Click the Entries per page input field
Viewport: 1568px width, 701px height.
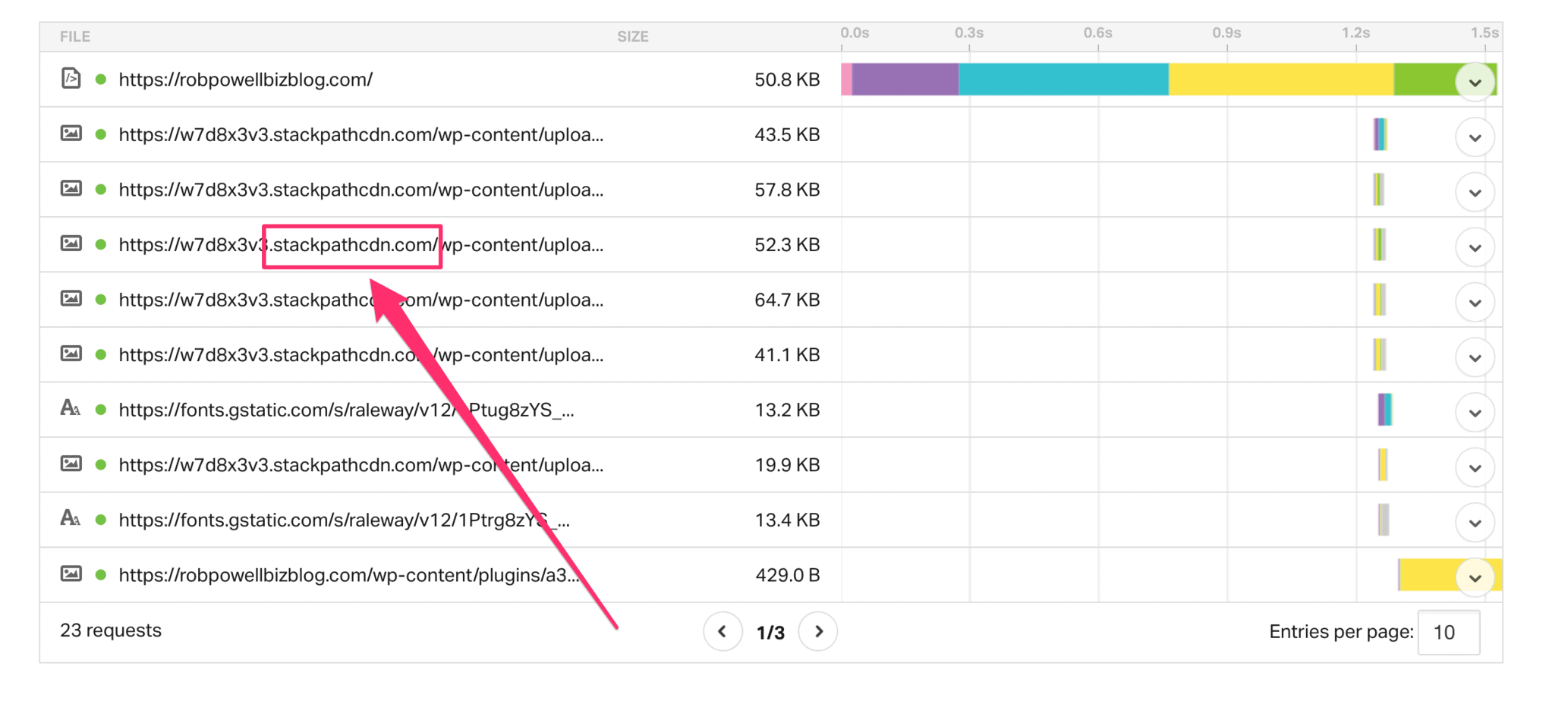(x=1448, y=632)
